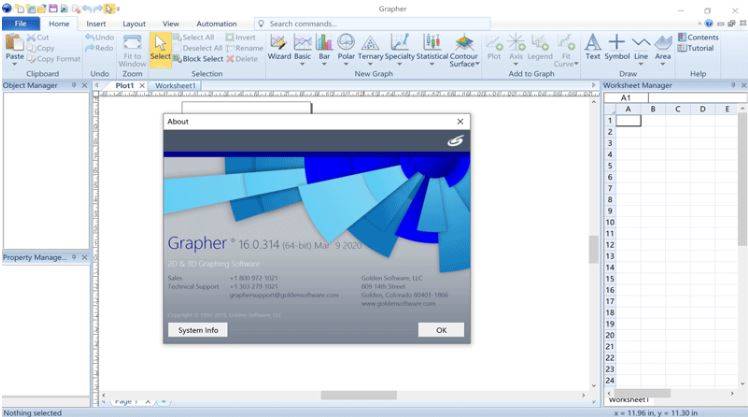Click the Add Axis icon

516,43
